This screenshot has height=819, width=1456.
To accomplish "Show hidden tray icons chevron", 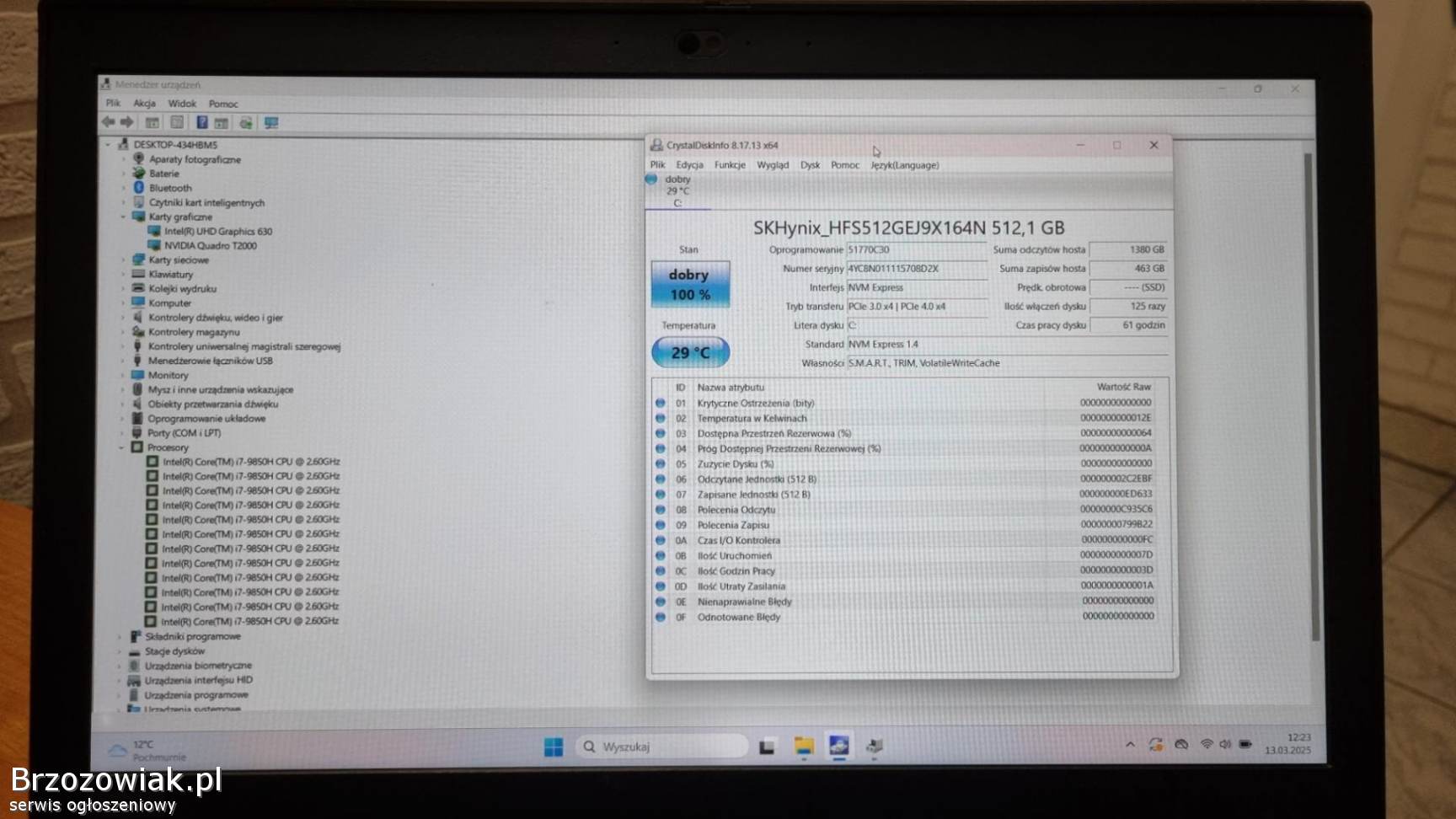I will 1130,744.
